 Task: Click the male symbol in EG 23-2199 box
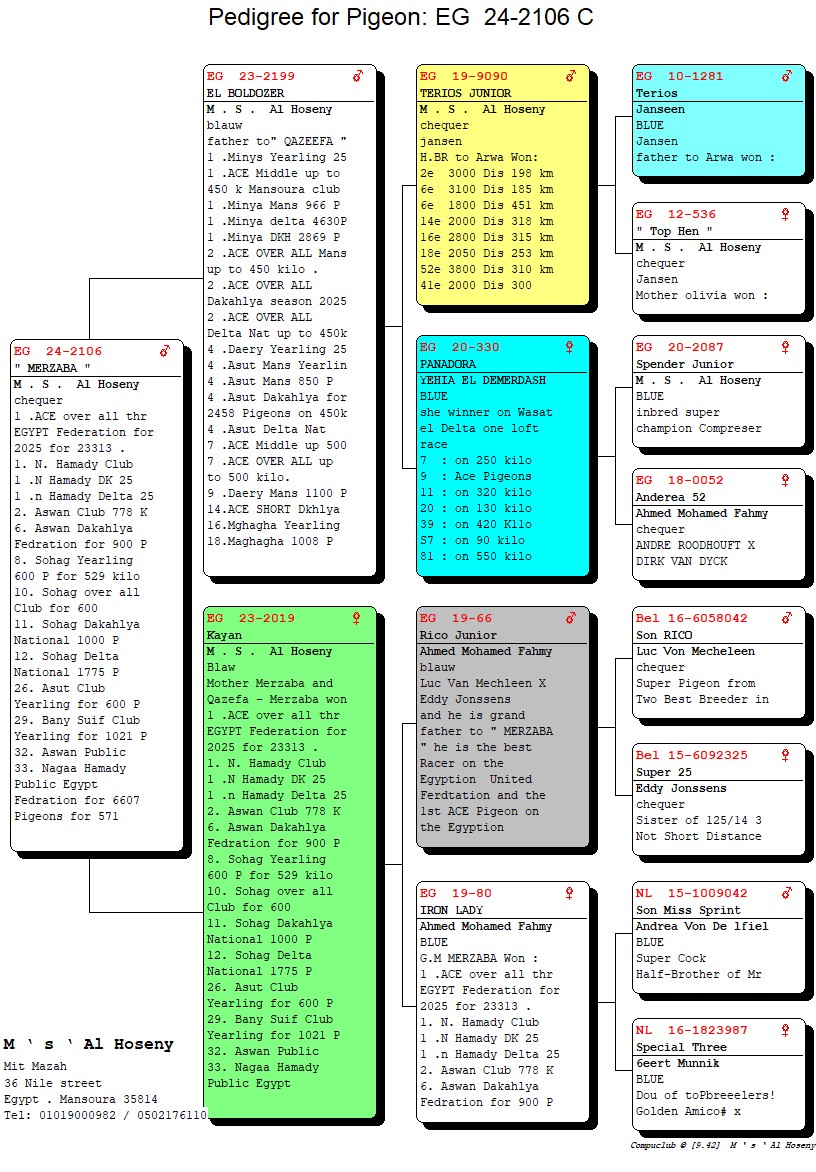pyautogui.click(x=357, y=76)
